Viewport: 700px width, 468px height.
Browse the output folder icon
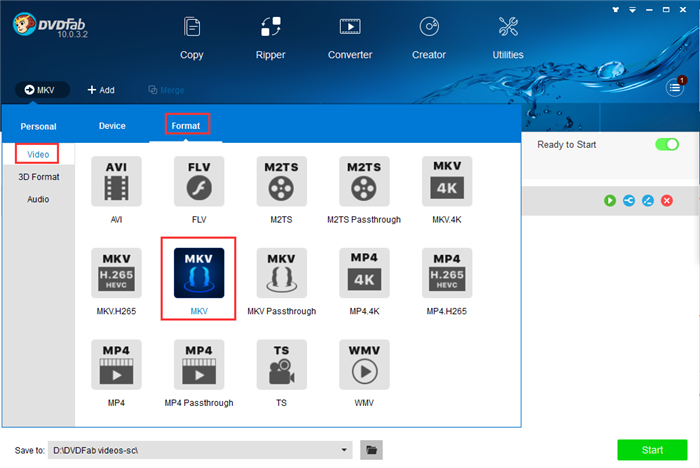(x=371, y=450)
